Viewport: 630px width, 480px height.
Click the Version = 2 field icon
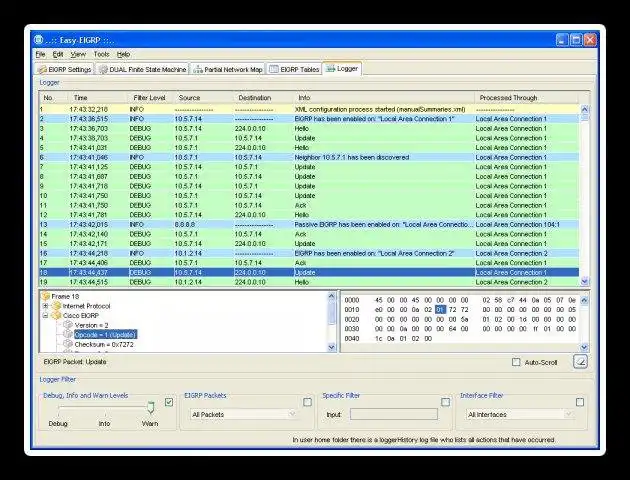click(x=68, y=325)
